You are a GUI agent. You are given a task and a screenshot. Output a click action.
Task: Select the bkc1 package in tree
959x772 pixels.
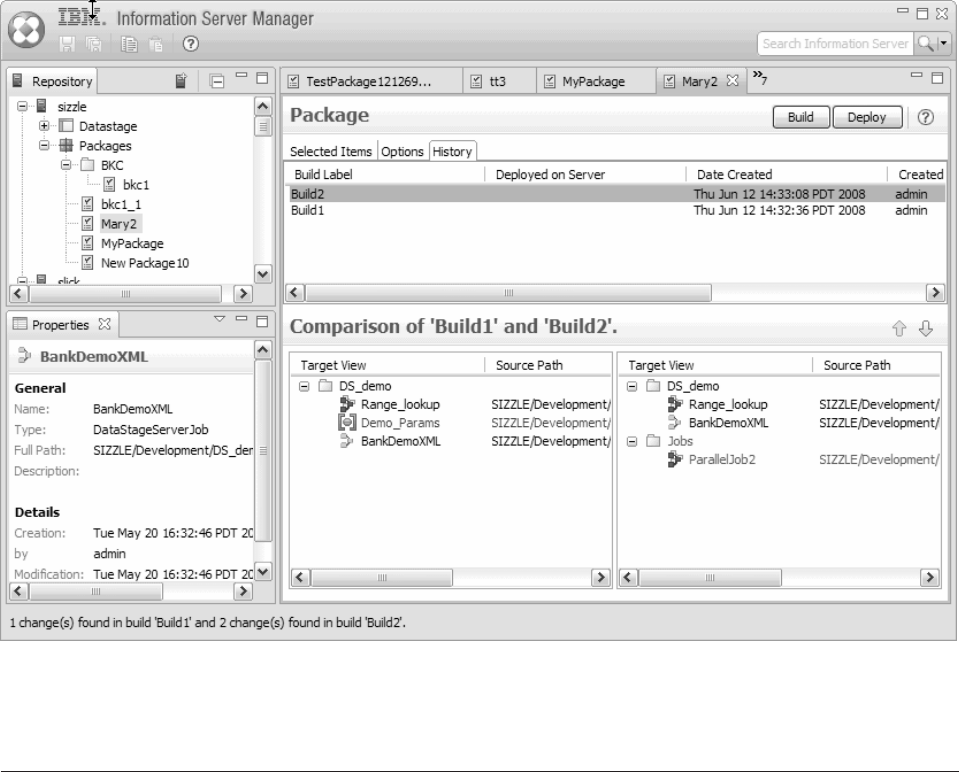(136, 185)
